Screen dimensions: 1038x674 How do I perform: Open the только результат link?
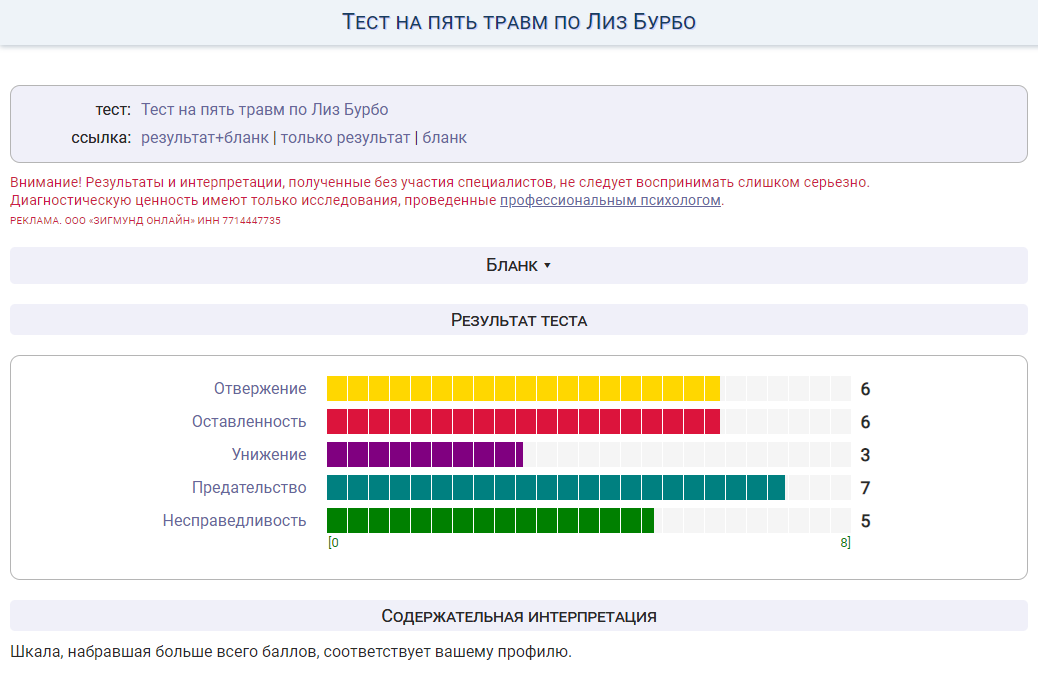[345, 138]
